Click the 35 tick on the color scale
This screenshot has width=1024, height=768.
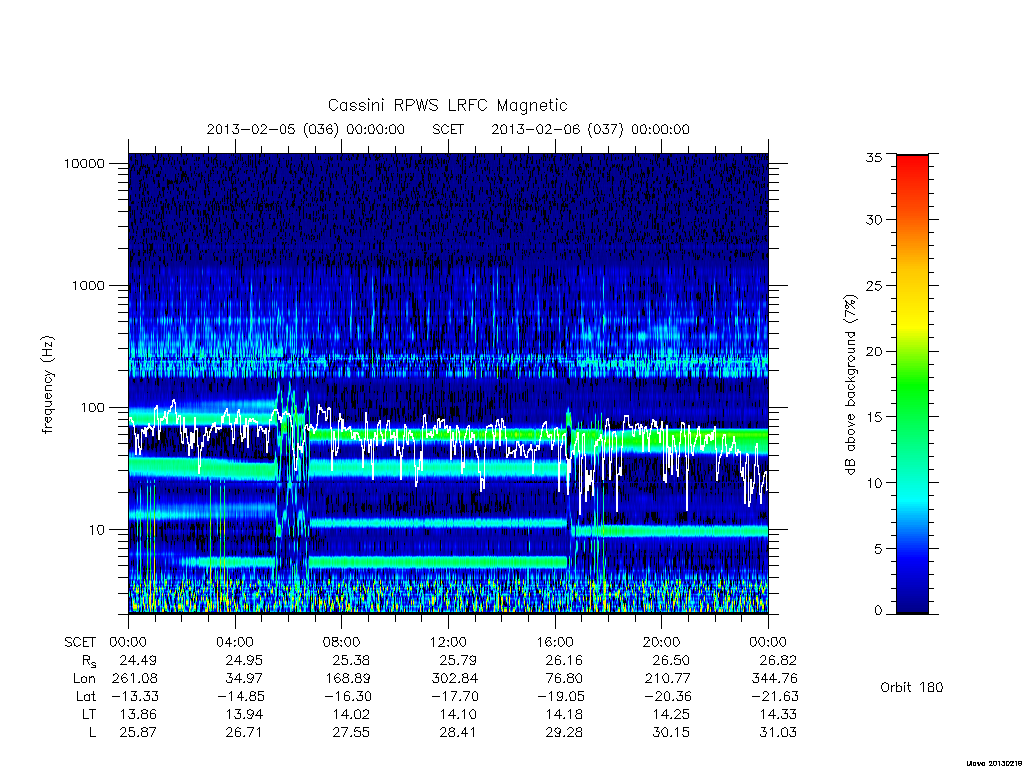(x=873, y=157)
